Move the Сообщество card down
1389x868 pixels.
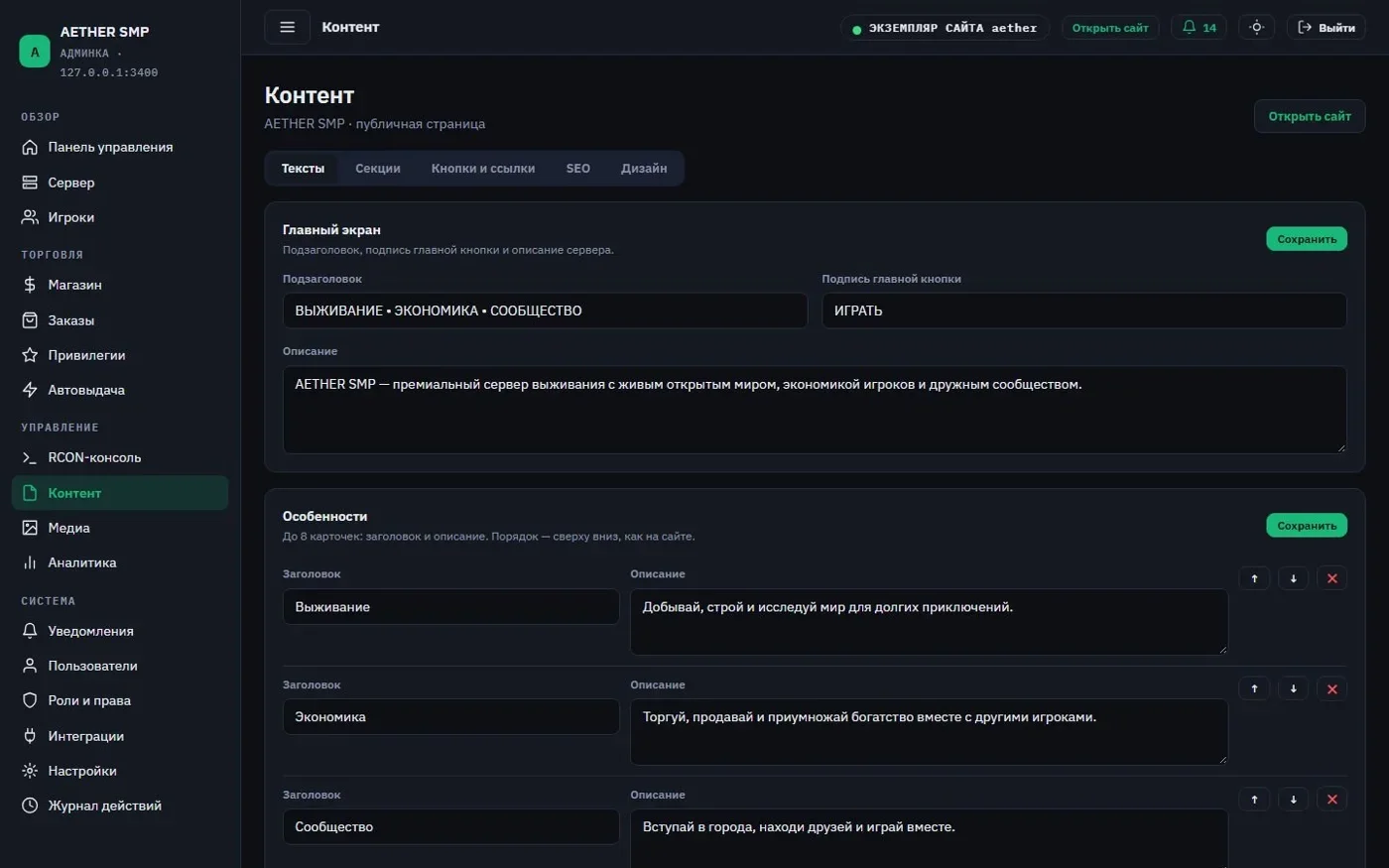[x=1293, y=800]
